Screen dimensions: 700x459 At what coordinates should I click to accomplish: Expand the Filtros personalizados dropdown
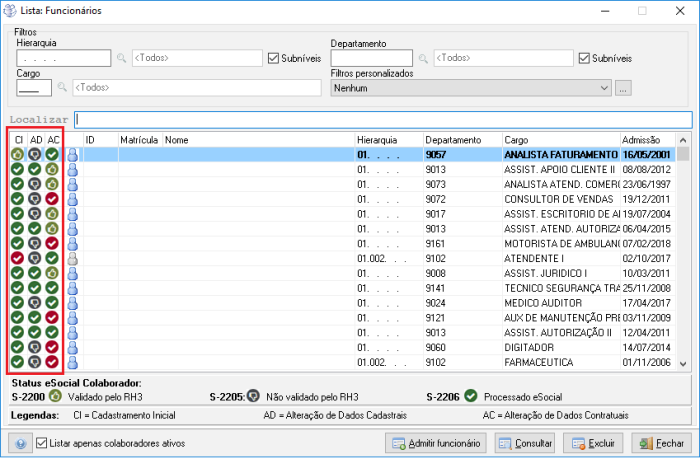point(603,88)
